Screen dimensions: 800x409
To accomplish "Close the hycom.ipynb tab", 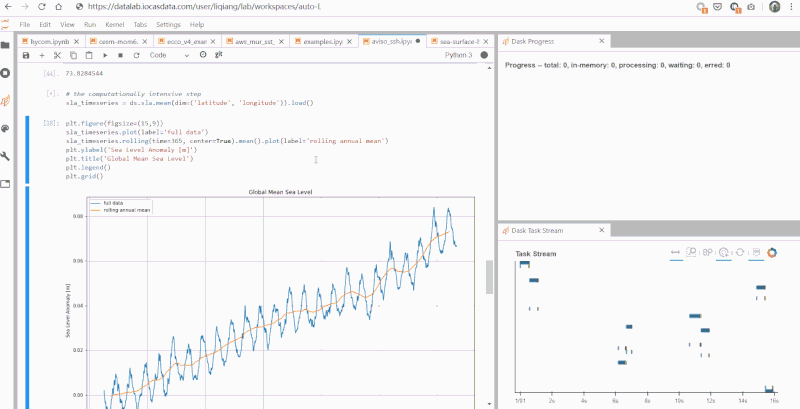I will point(77,41).
